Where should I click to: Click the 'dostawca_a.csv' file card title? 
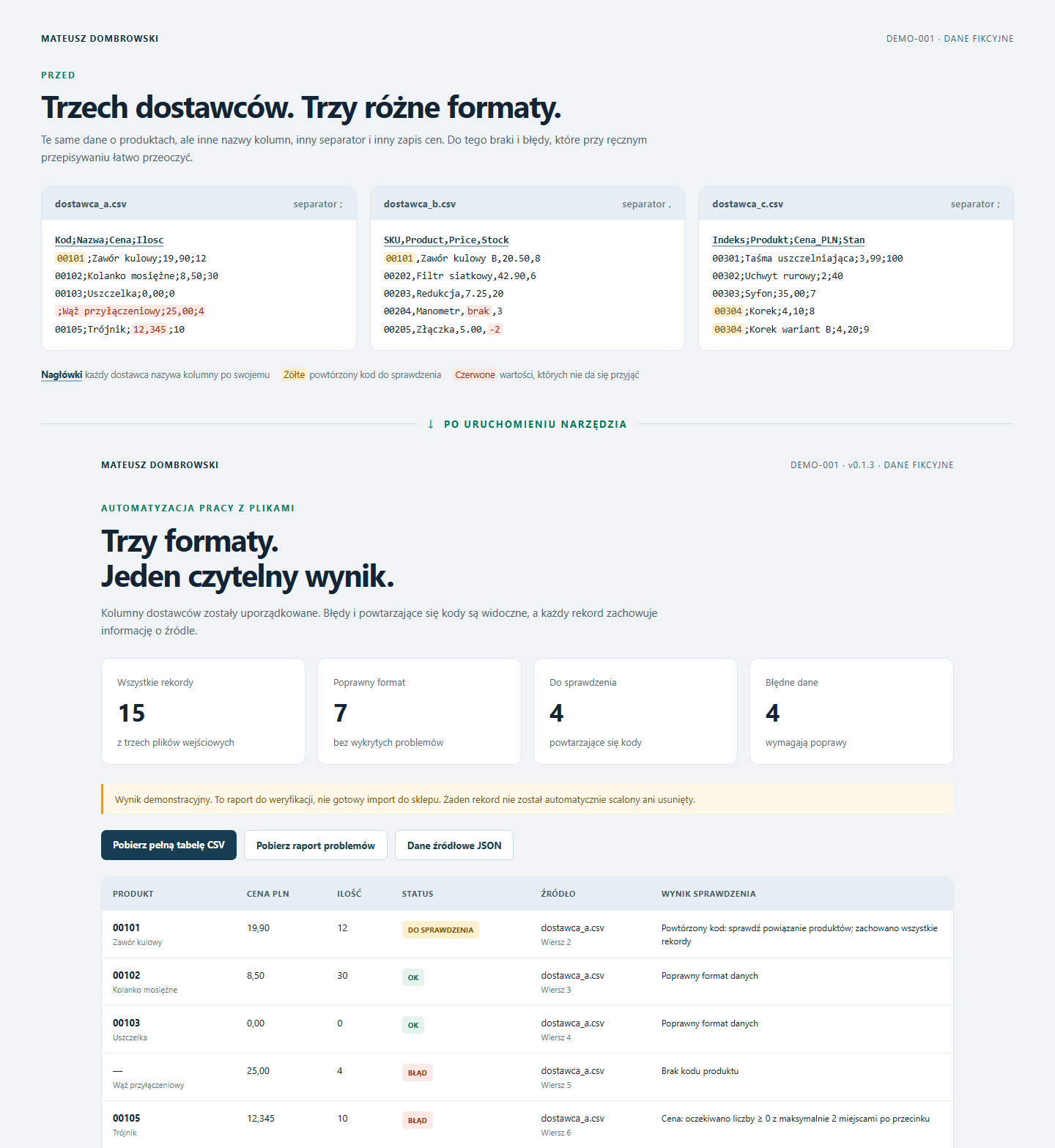click(x=91, y=204)
